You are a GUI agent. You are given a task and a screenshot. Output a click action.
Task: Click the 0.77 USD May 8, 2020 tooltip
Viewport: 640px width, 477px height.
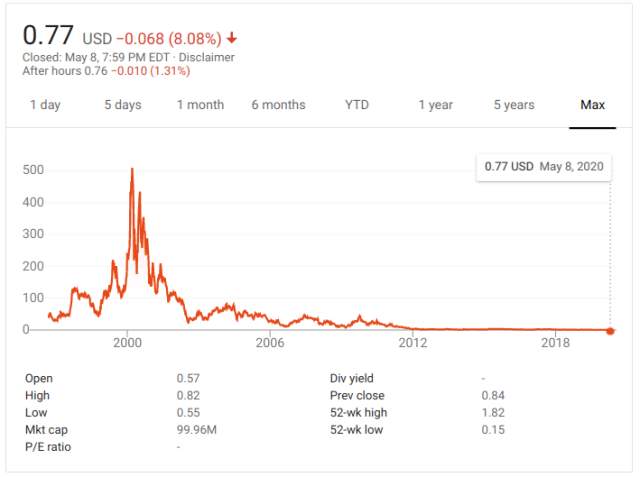click(x=541, y=166)
